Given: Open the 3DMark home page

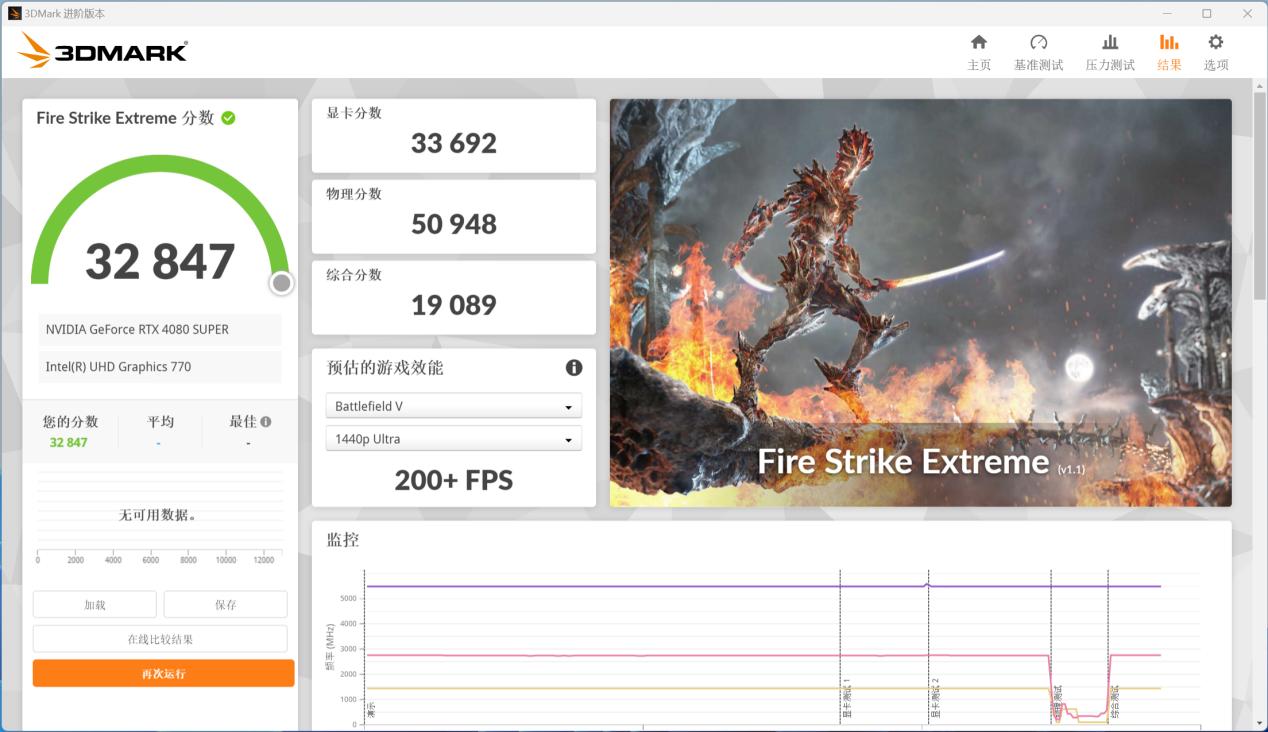Looking at the screenshot, I should [x=978, y=50].
